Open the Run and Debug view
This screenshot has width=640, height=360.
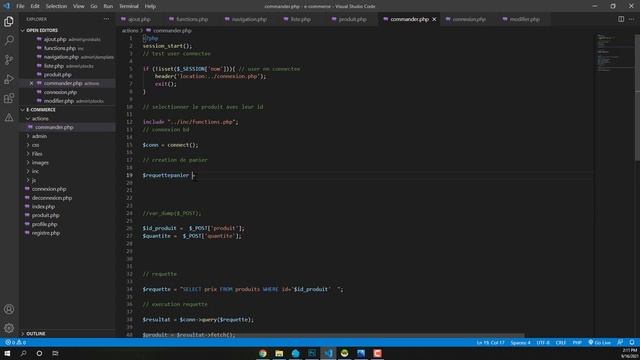click(x=9, y=79)
